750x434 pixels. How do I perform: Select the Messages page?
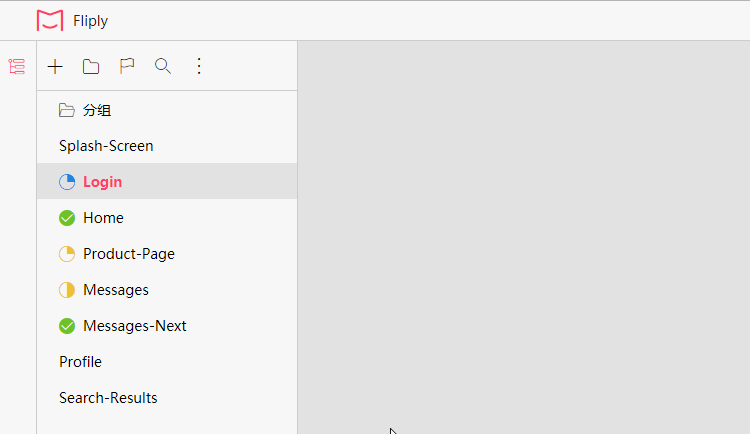[x=167, y=290]
